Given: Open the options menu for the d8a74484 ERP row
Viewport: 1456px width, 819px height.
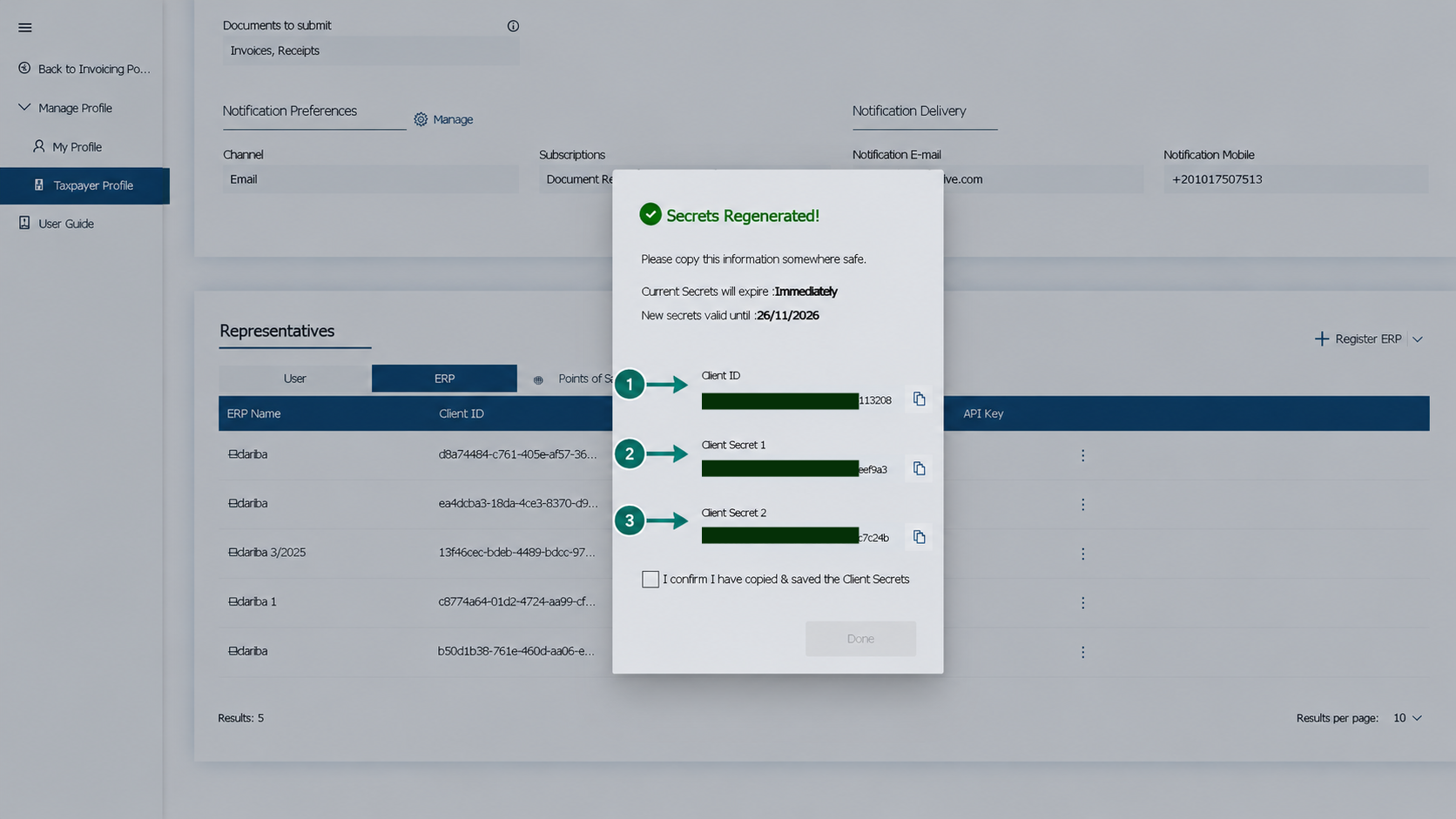Looking at the screenshot, I should pos(1082,455).
